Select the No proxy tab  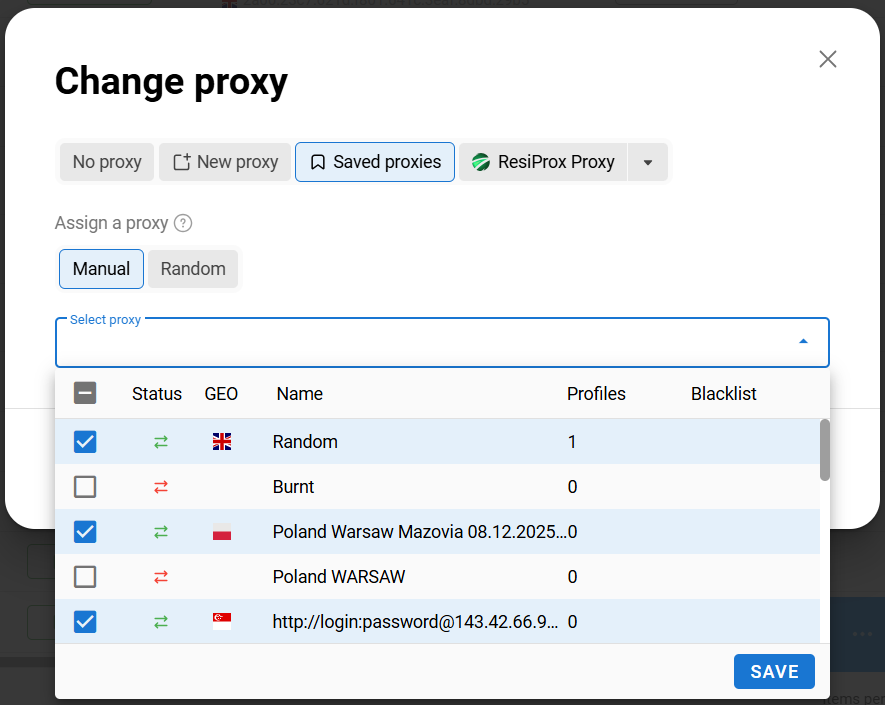pyautogui.click(x=107, y=162)
